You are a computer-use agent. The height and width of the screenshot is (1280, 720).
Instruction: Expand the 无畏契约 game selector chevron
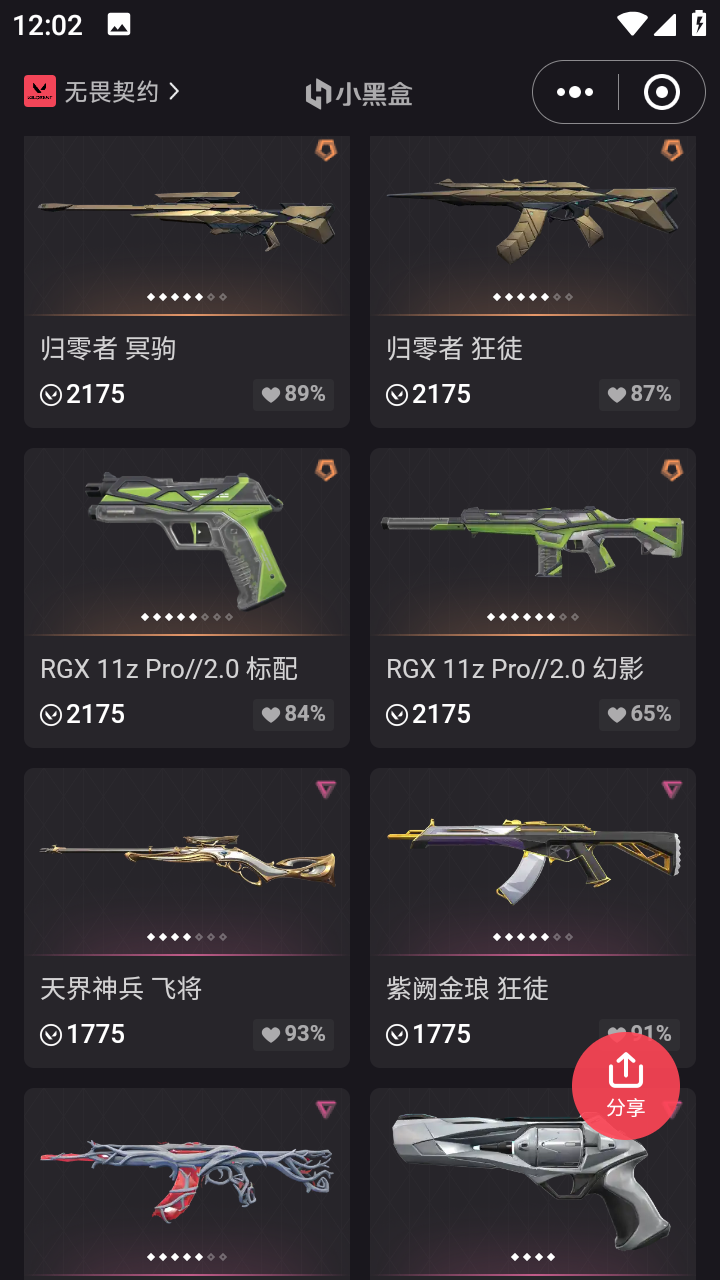pyautogui.click(x=175, y=91)
